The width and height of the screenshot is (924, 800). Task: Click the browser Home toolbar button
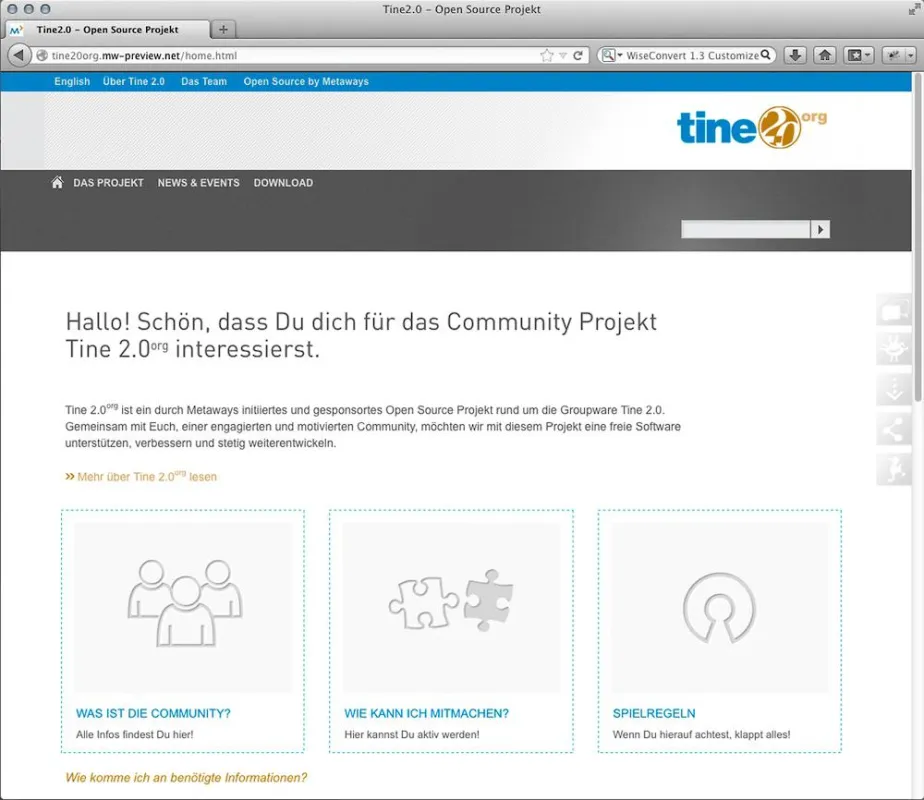(x=824, y=55)
